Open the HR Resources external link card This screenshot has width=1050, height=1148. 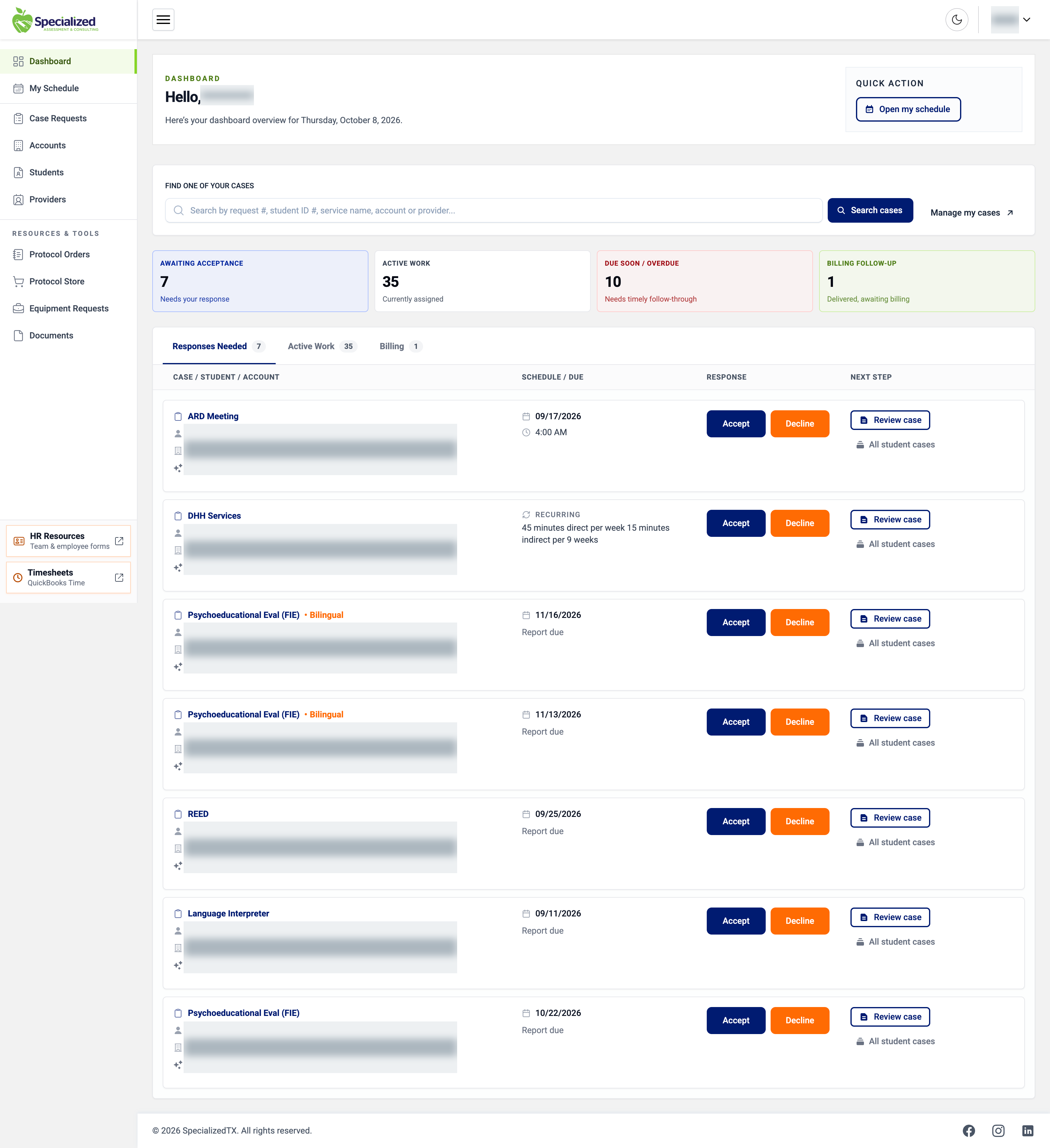[x=68, y=541]
